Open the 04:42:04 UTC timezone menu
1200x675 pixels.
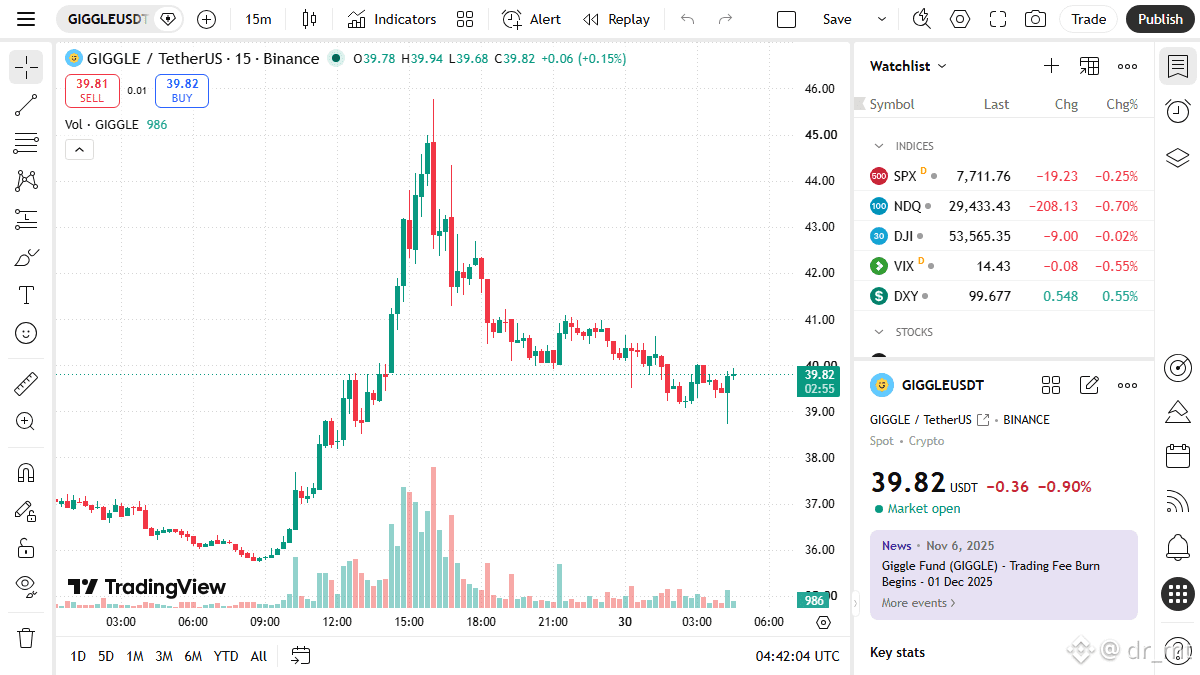click(x=798, y=656)
